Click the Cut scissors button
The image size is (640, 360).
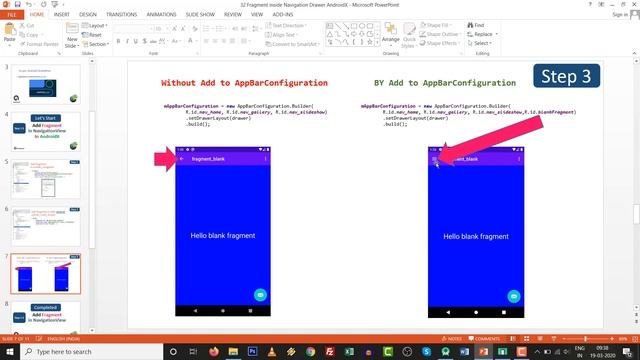point(27,25)
